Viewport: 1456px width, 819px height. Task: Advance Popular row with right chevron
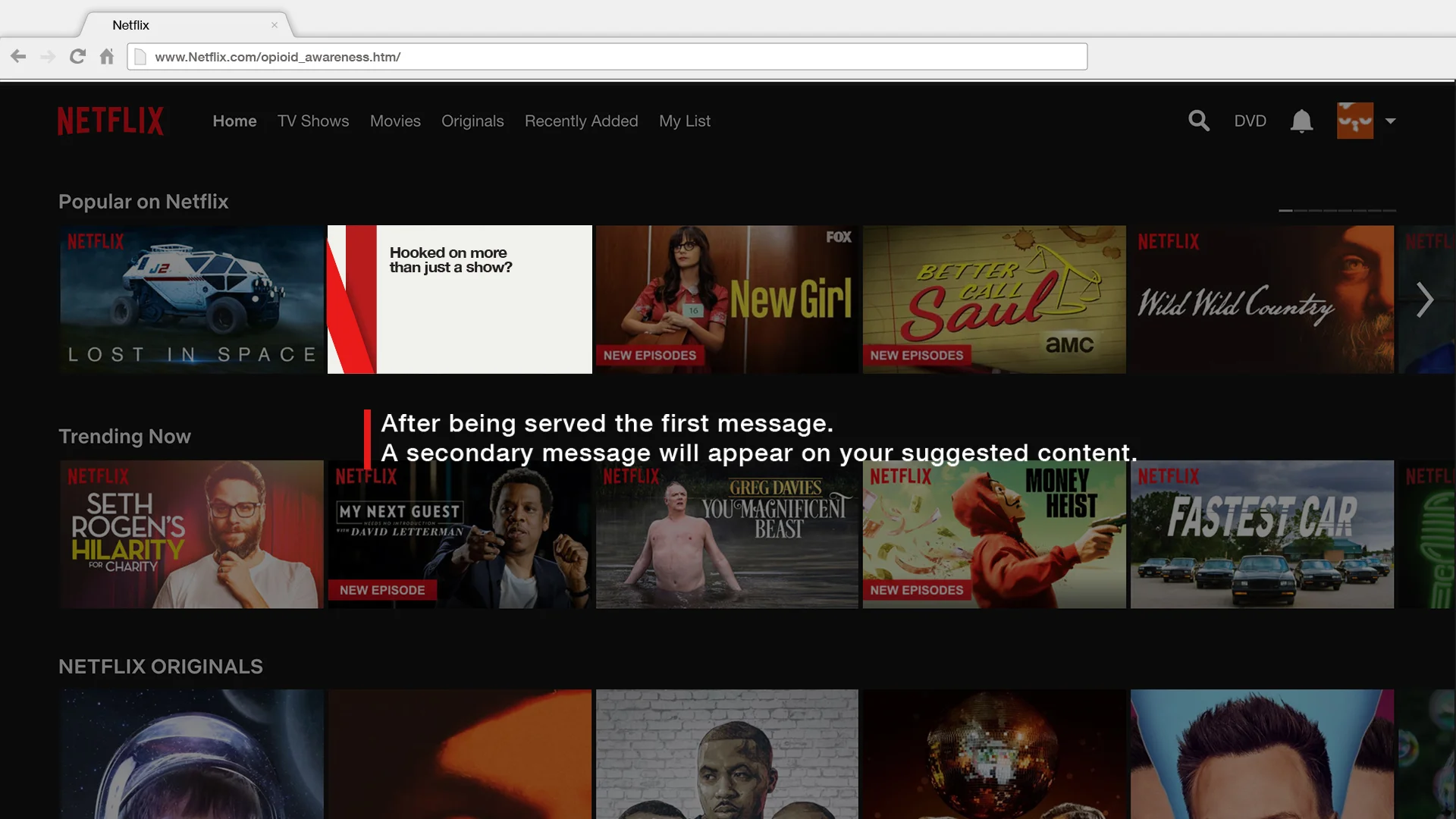click(1425, 300)
